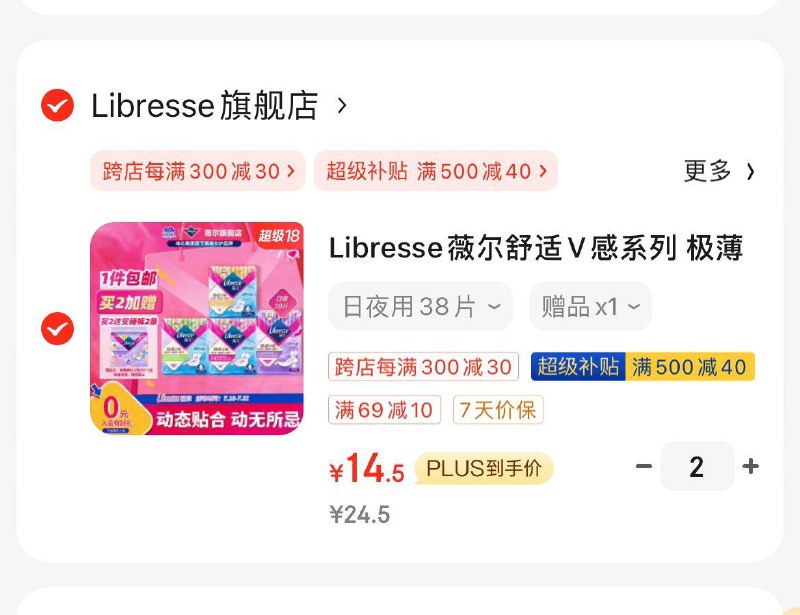Open the top 超级补贴 满500减40 coupon

pyautogui.click(x=436, y=171)
